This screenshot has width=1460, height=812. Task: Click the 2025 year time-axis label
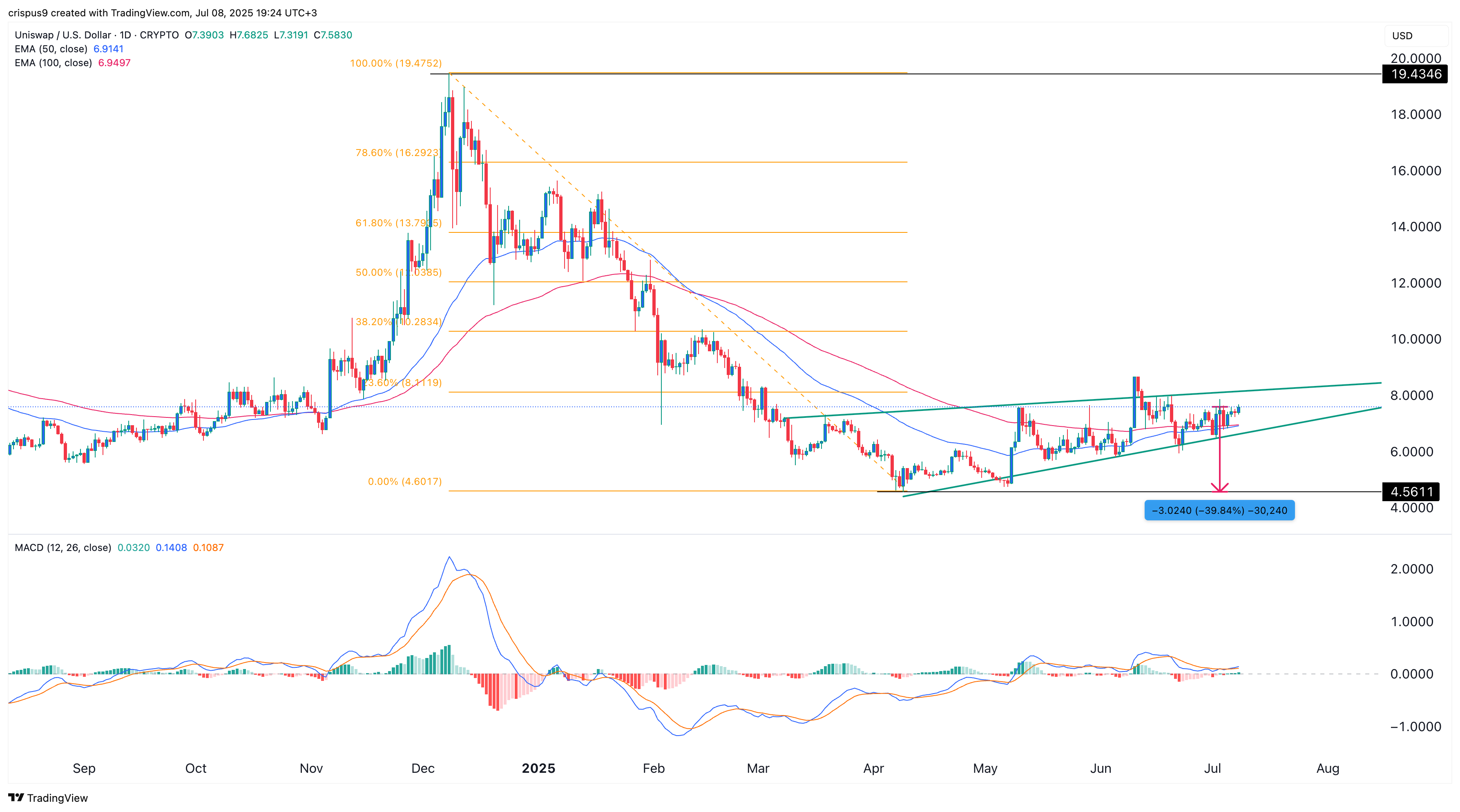coord(538,768)
